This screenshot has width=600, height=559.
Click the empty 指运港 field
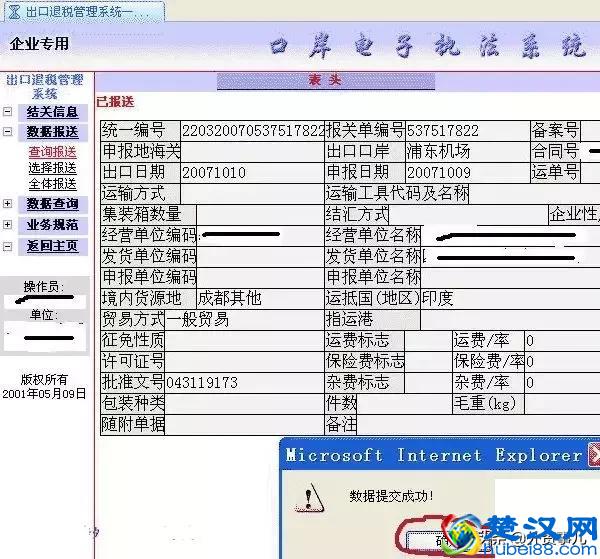click(510, 319)
